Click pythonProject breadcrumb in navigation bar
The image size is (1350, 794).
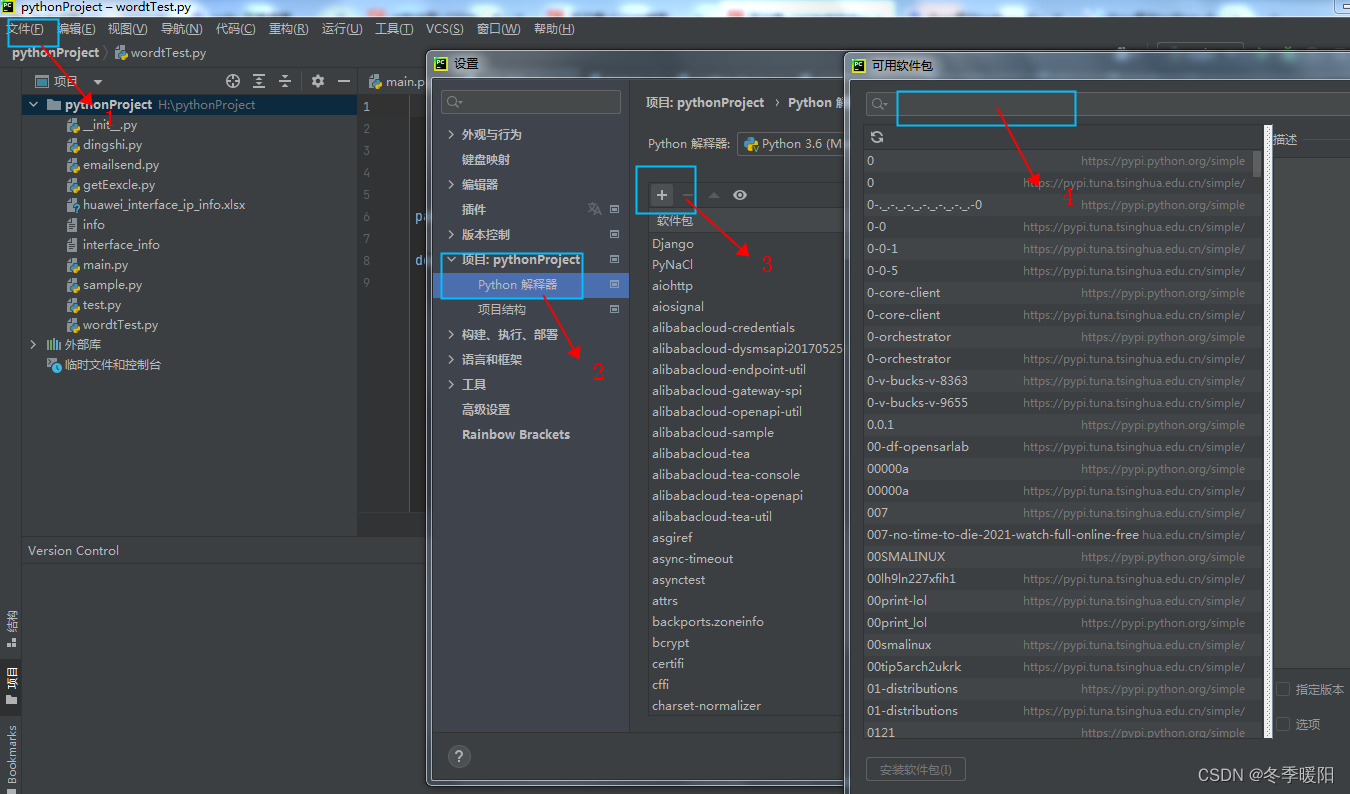point(55,52)
